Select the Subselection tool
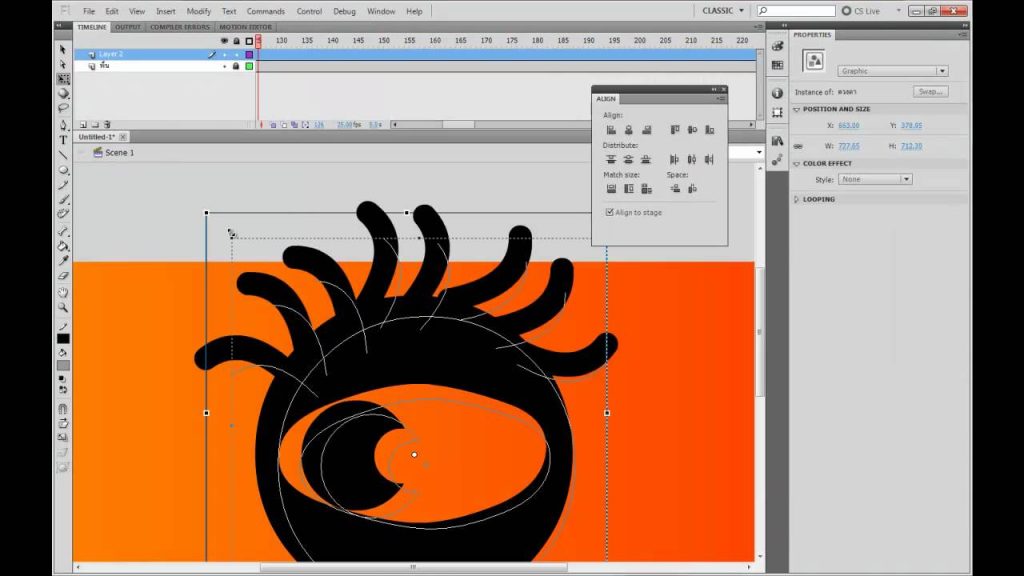 63,64
